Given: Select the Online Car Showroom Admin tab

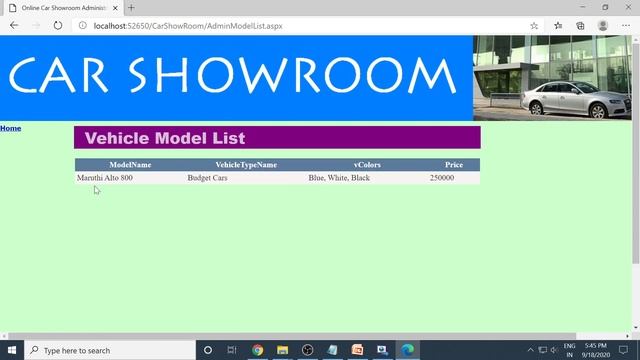Looking at the screenshot, I should click(x=63, y=8).
